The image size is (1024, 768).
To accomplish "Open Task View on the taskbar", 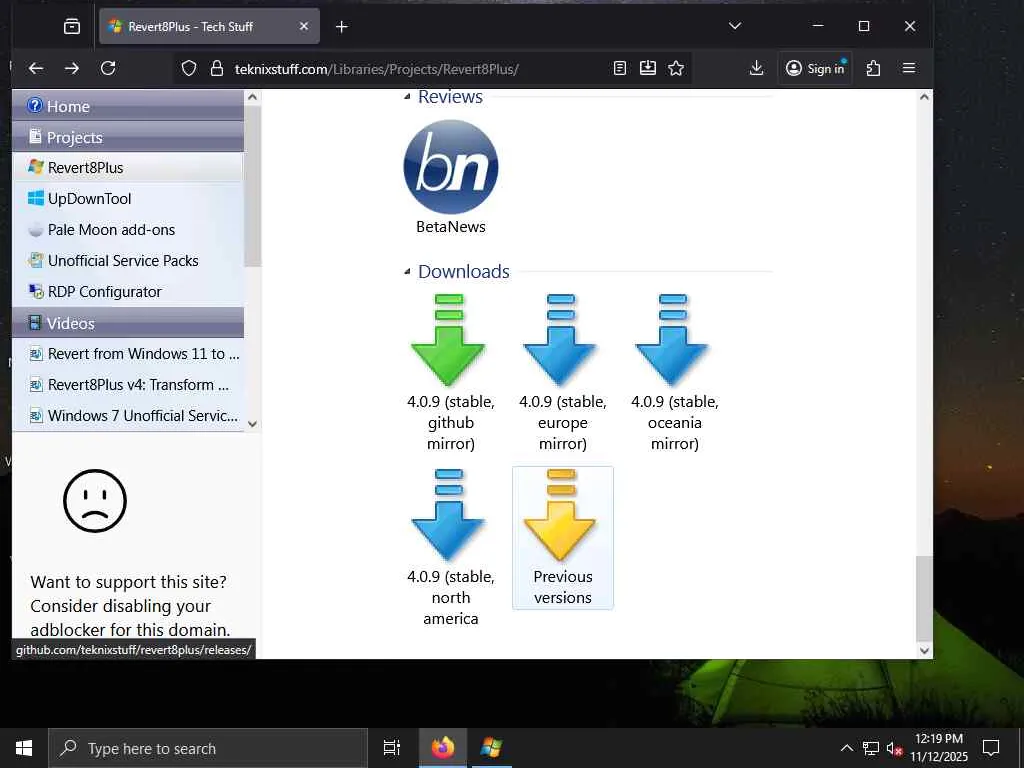I will pos(391,748).
